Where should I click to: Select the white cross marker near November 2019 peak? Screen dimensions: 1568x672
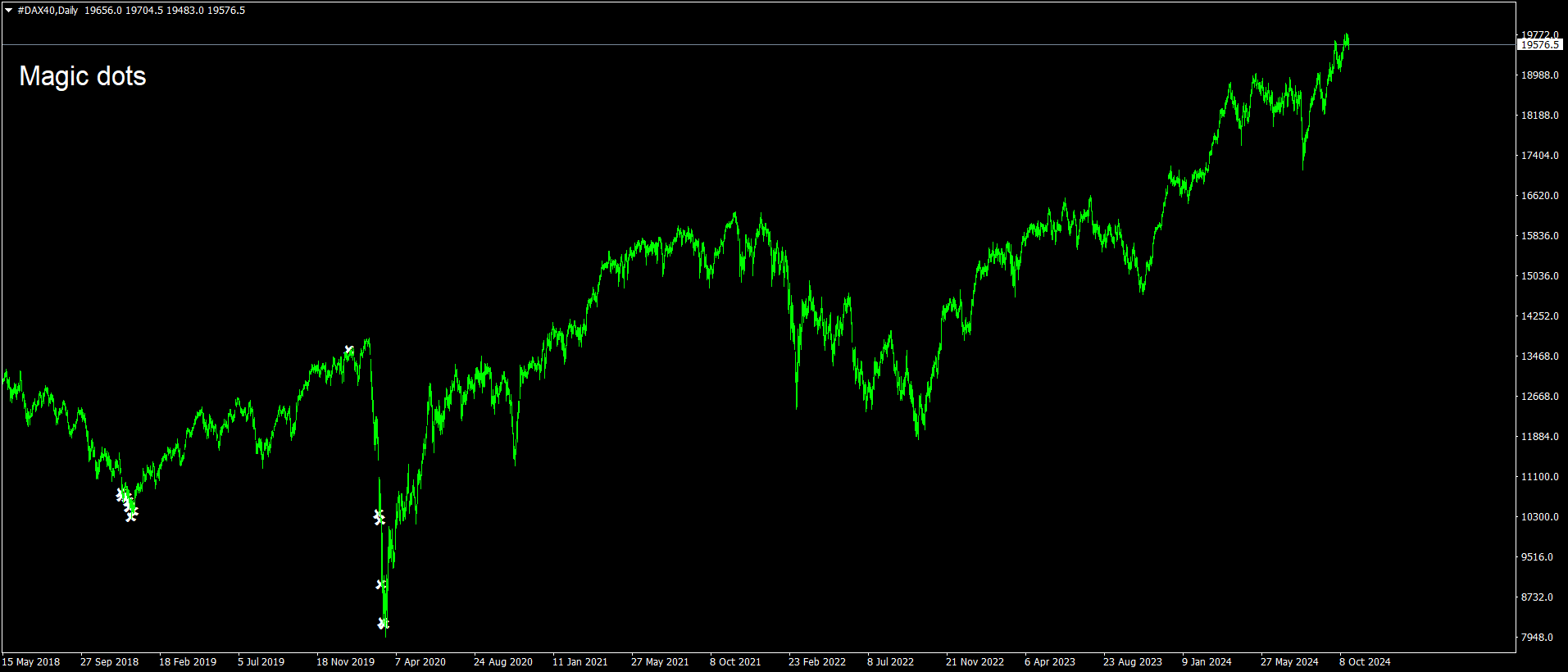point(348,350)
